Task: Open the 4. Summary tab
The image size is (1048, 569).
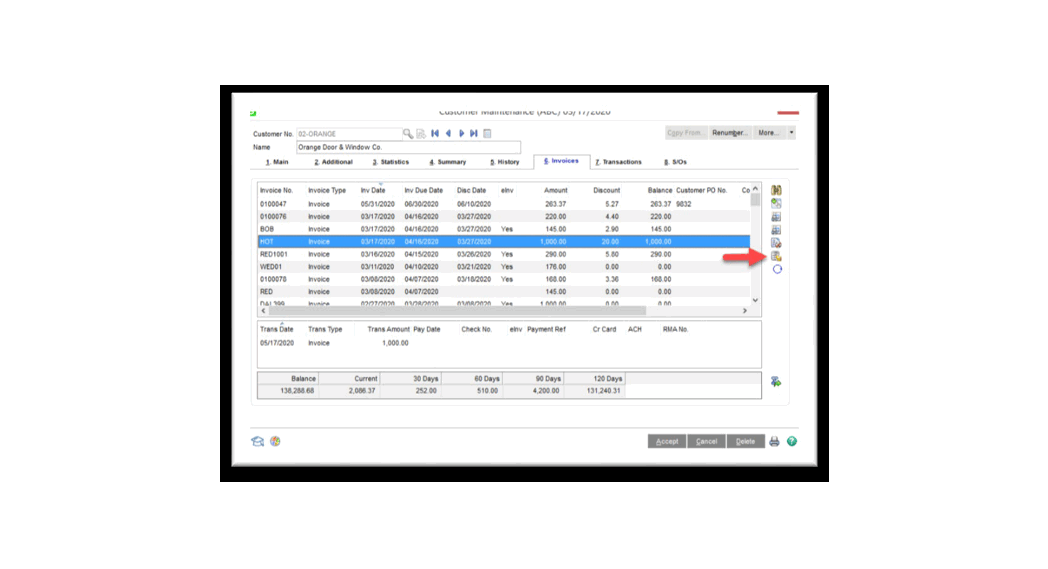Action: pos(448,162)
